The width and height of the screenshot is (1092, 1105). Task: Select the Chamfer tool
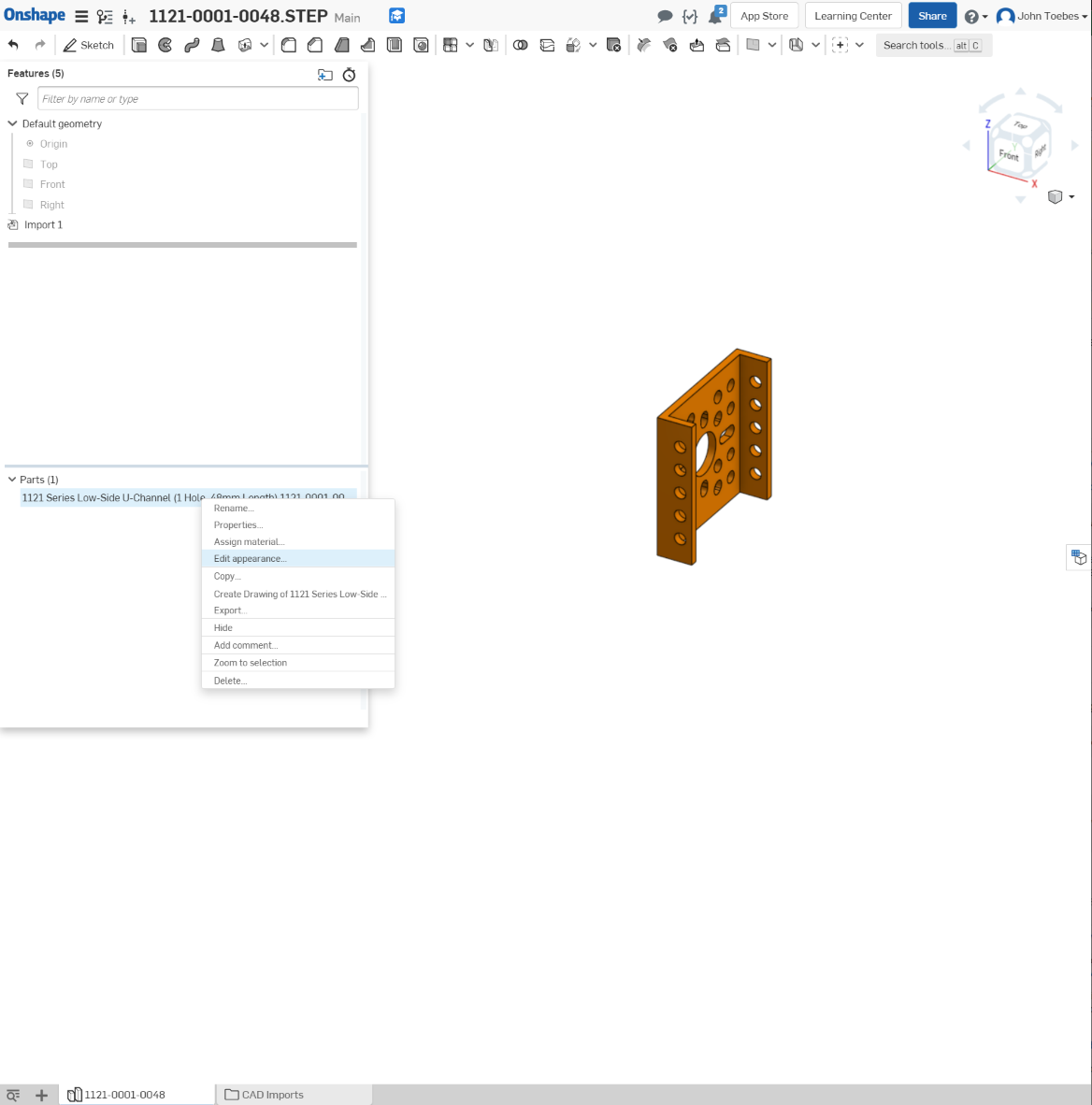[315, 45]
